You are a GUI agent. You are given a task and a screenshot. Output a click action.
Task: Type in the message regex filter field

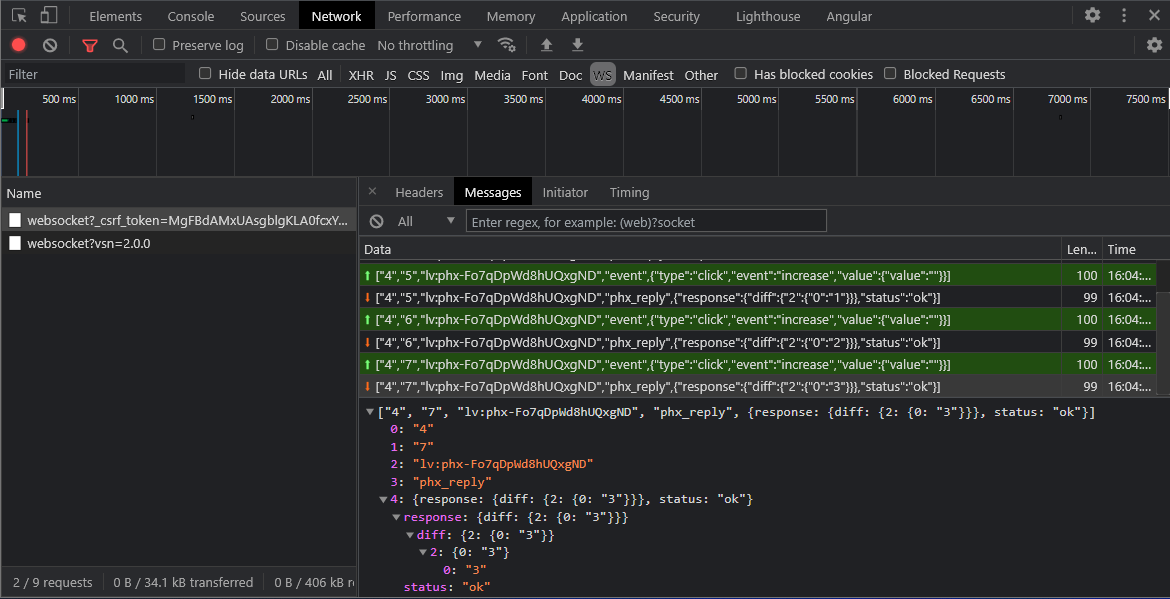tap(647, 220)
